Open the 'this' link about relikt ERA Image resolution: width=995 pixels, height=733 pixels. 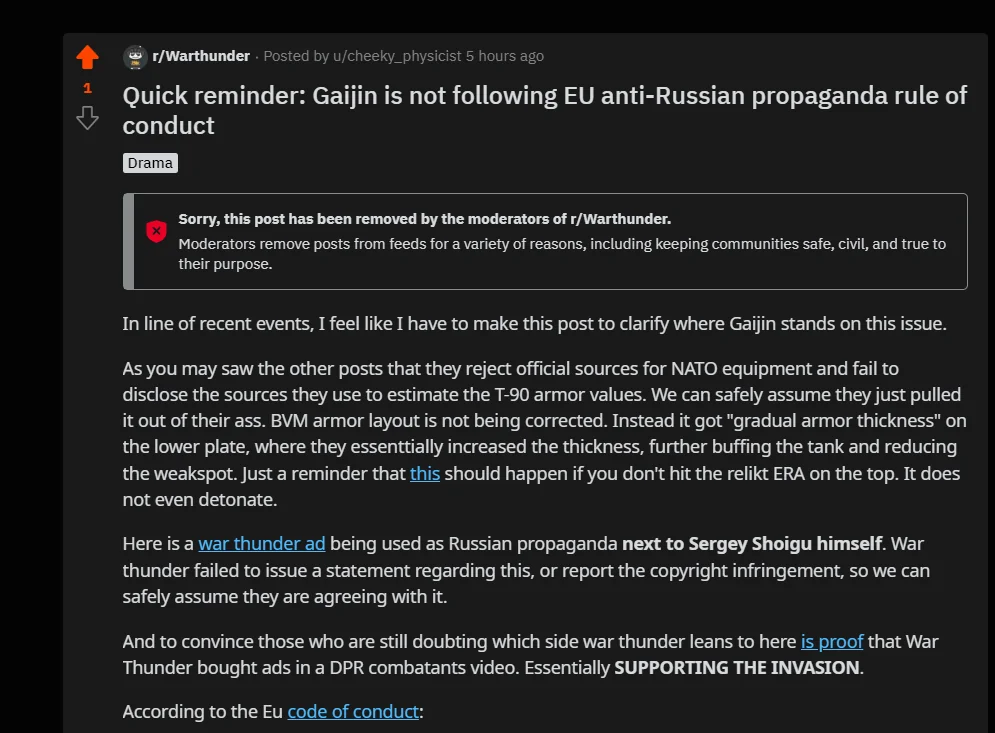pyautogui.click(x=425, y=473)
